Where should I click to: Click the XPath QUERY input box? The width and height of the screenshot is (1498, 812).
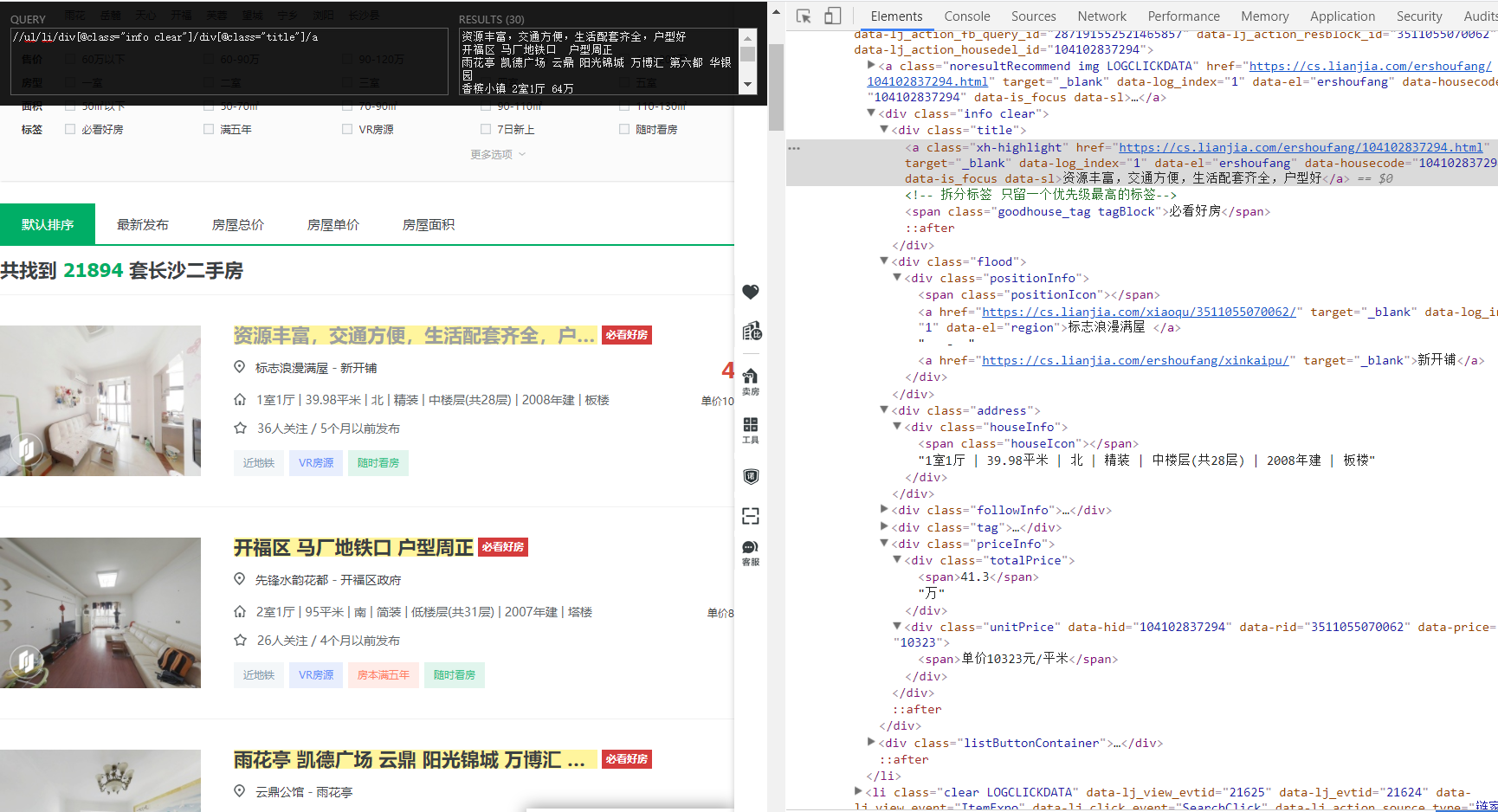[x=229, y=61]
